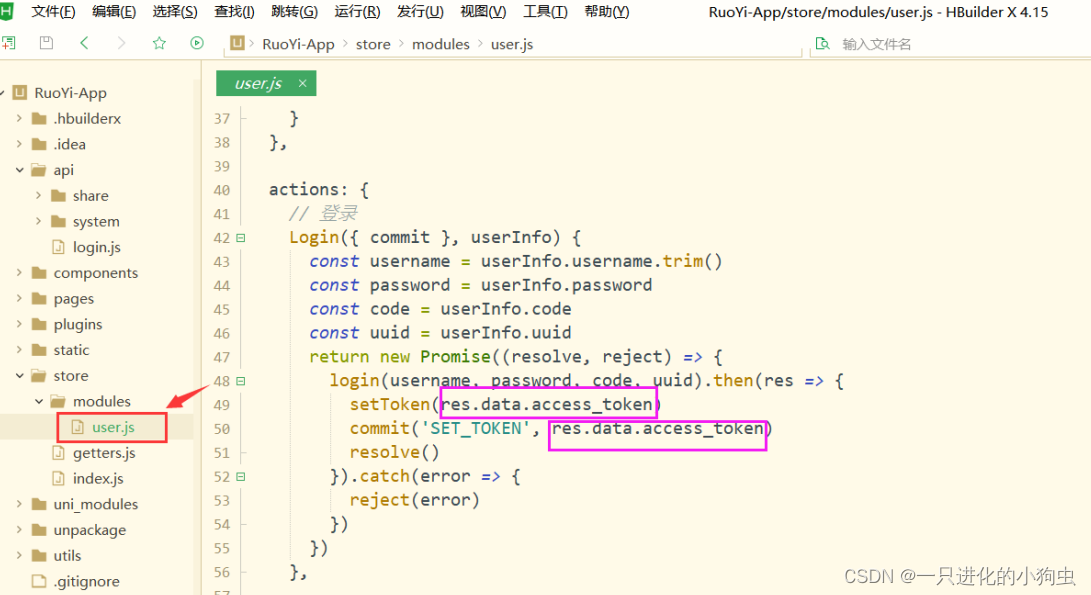Fold code block at line 48
This screenshot has height=595, width=1091.
(x=240, y=381)
